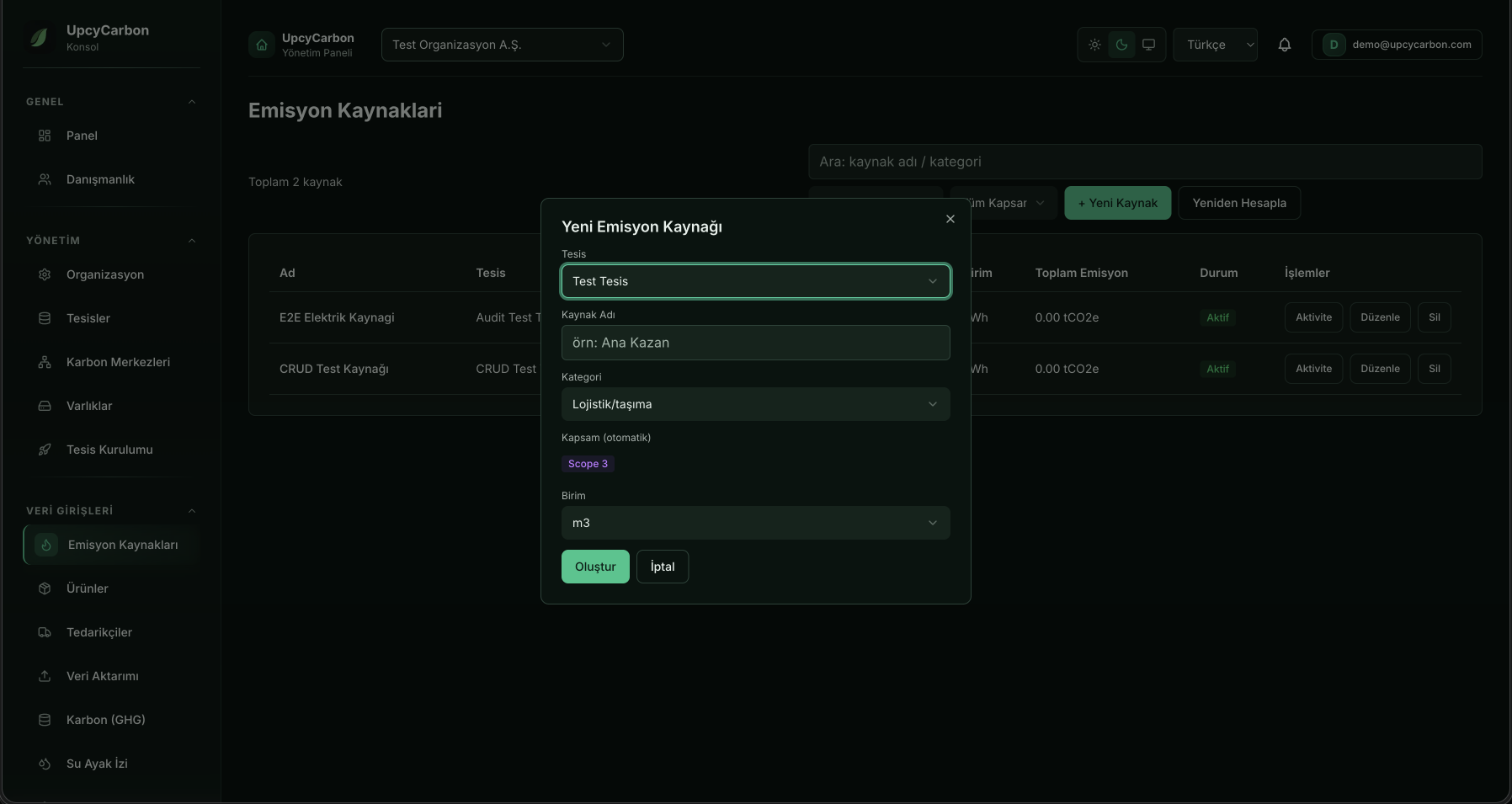Open the Tesis dropdown showing Test Tesis
The image size is (1512, 804).
[756, 281]
